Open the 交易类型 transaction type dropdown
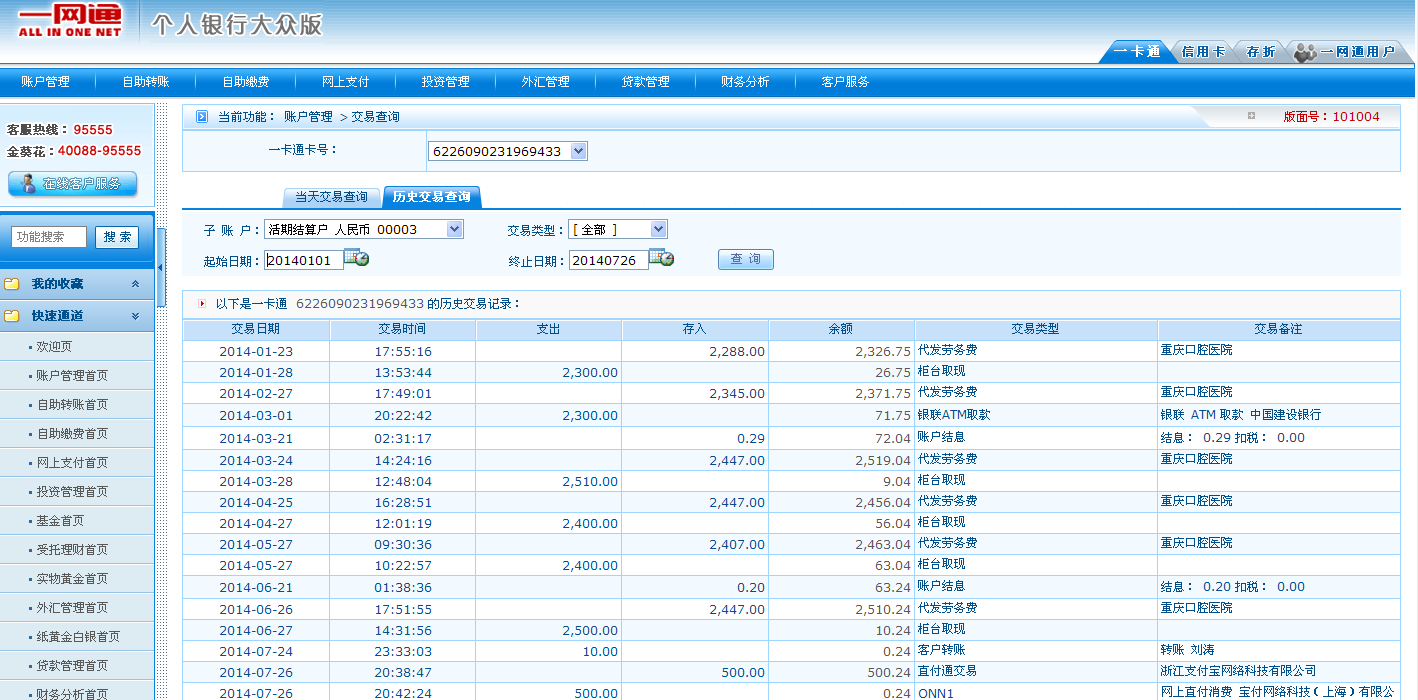 coord(657,229)
